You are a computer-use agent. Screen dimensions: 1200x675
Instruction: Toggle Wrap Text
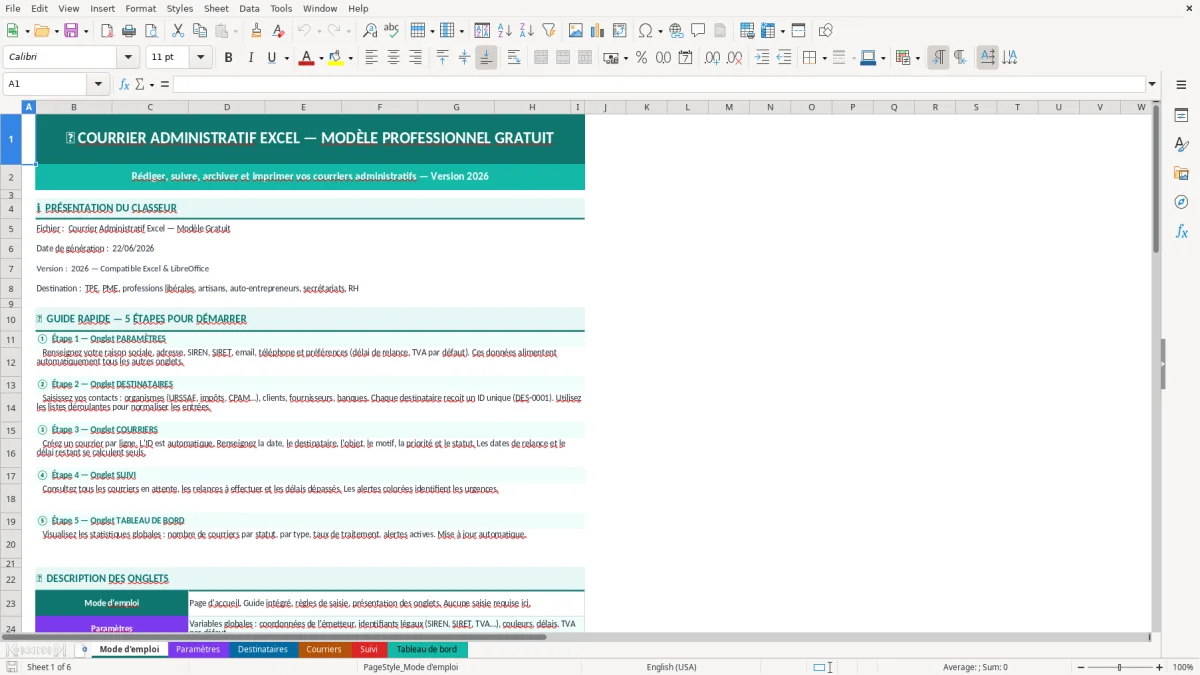pos(514,58)
